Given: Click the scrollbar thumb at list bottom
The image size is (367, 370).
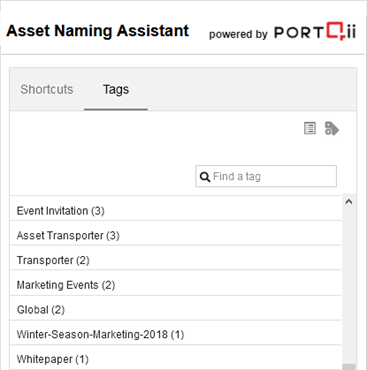Looking at the screenshot, I should coord(349,366).
